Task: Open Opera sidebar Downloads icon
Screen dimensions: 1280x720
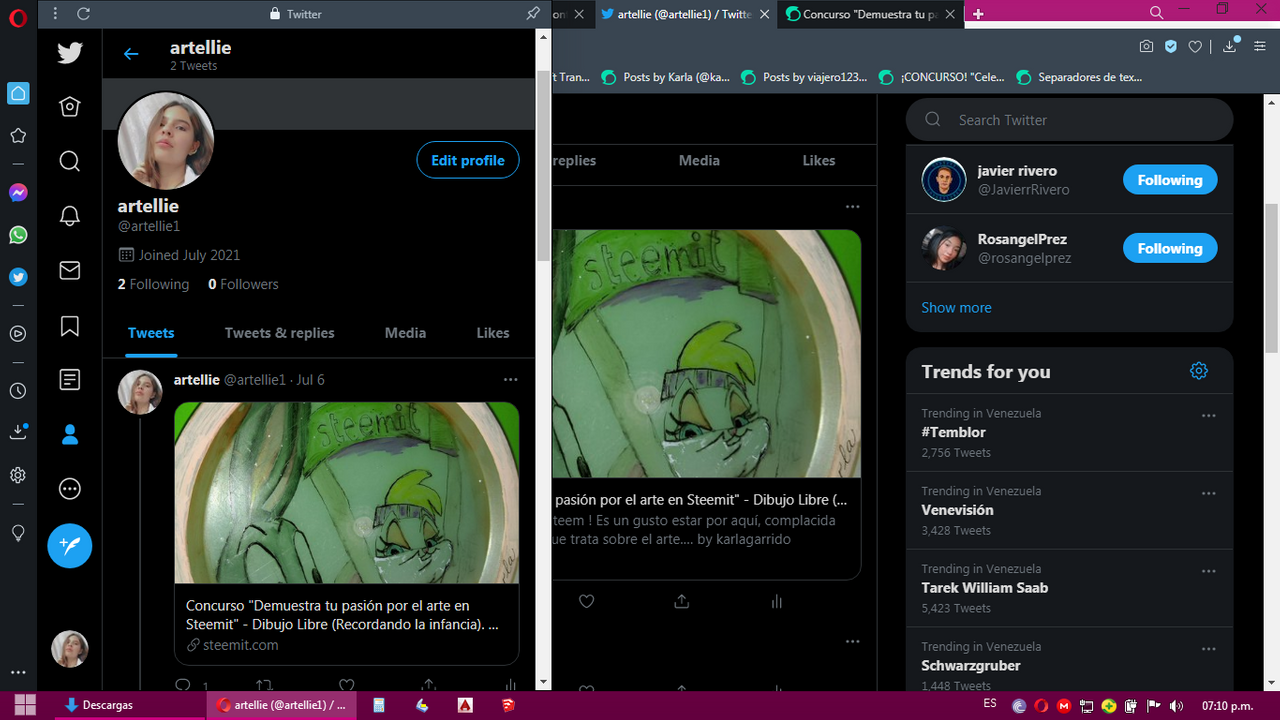Action: click(x=18, y=432)
